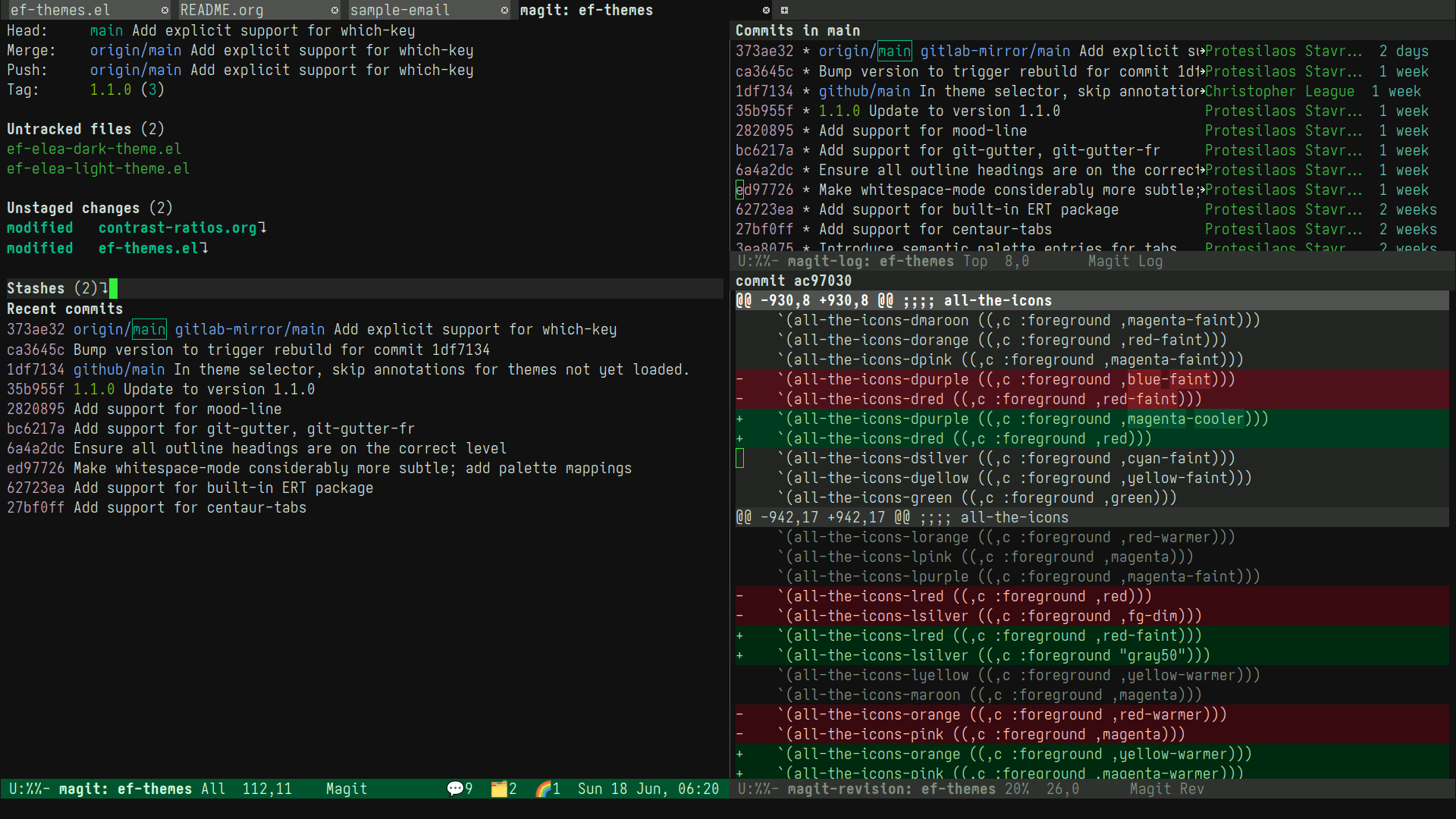Click tag 1.1.0 in the Tag header line

tap(111, 89)
